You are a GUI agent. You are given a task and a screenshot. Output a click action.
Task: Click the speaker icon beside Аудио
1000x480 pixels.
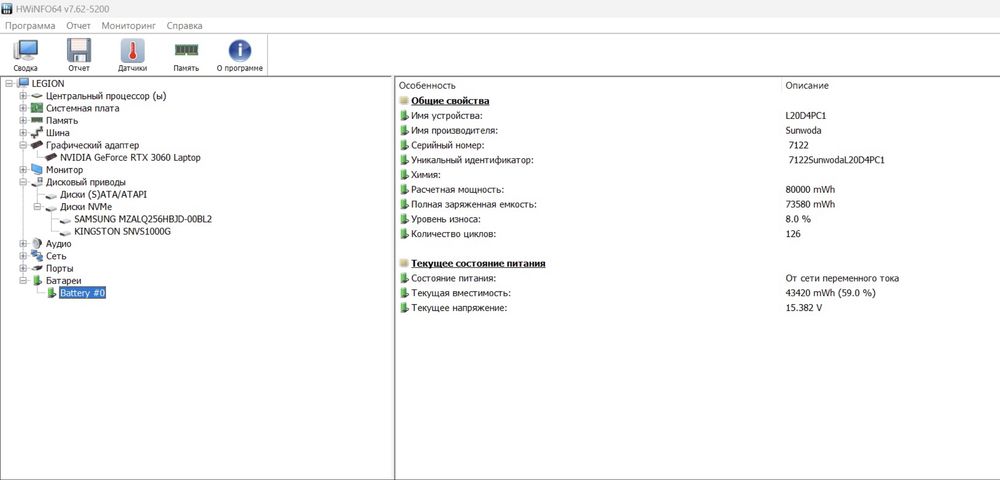(x=37, y=244)
